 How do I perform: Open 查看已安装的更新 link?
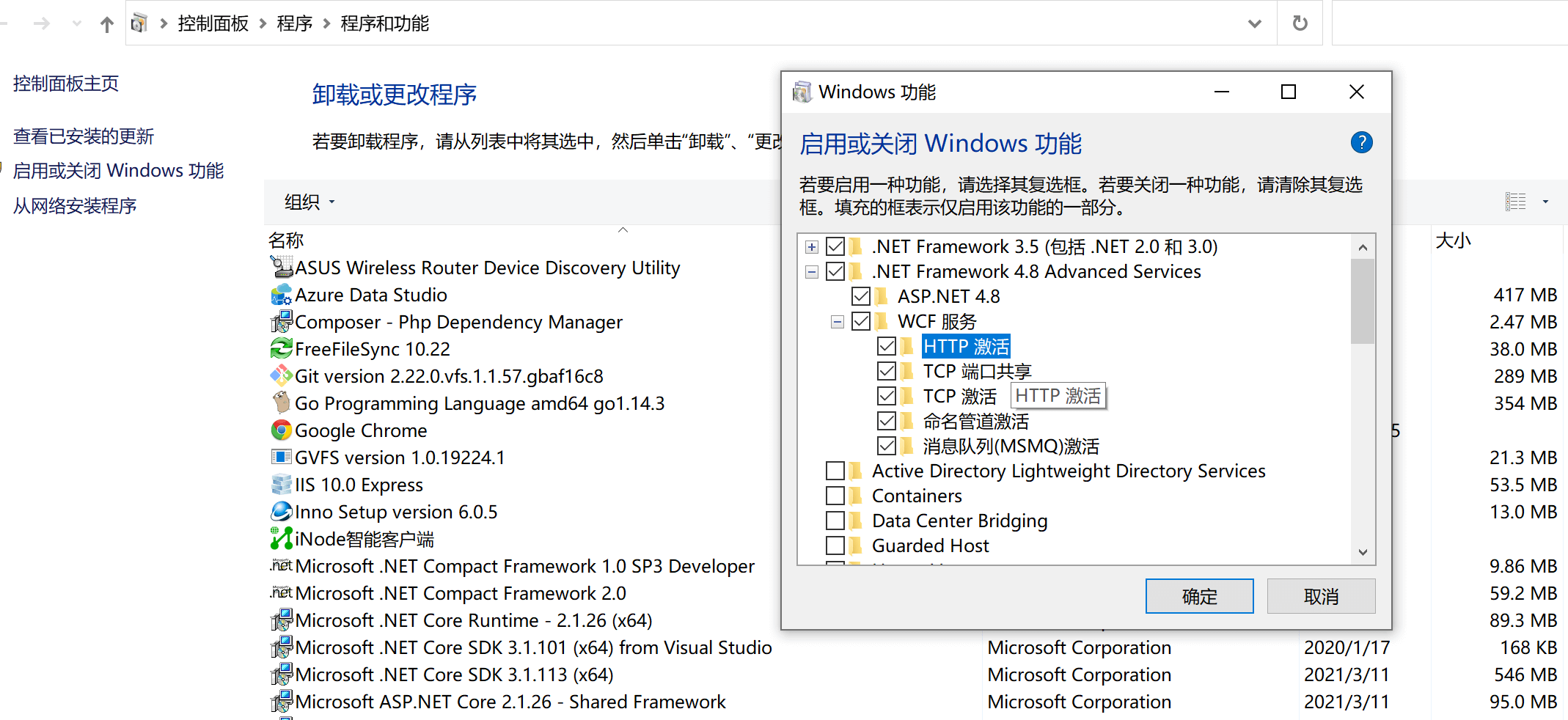coord(84,136)
